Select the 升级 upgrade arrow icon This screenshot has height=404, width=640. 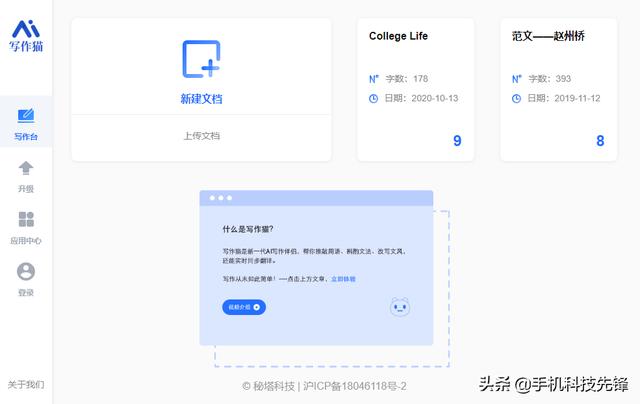click(26, 168)
